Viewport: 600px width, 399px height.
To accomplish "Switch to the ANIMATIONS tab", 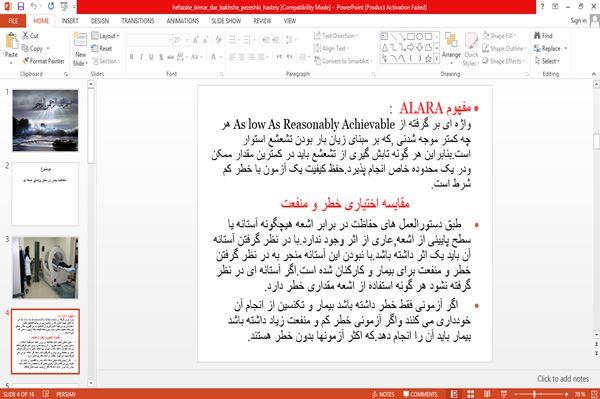I will pos(183,21).
